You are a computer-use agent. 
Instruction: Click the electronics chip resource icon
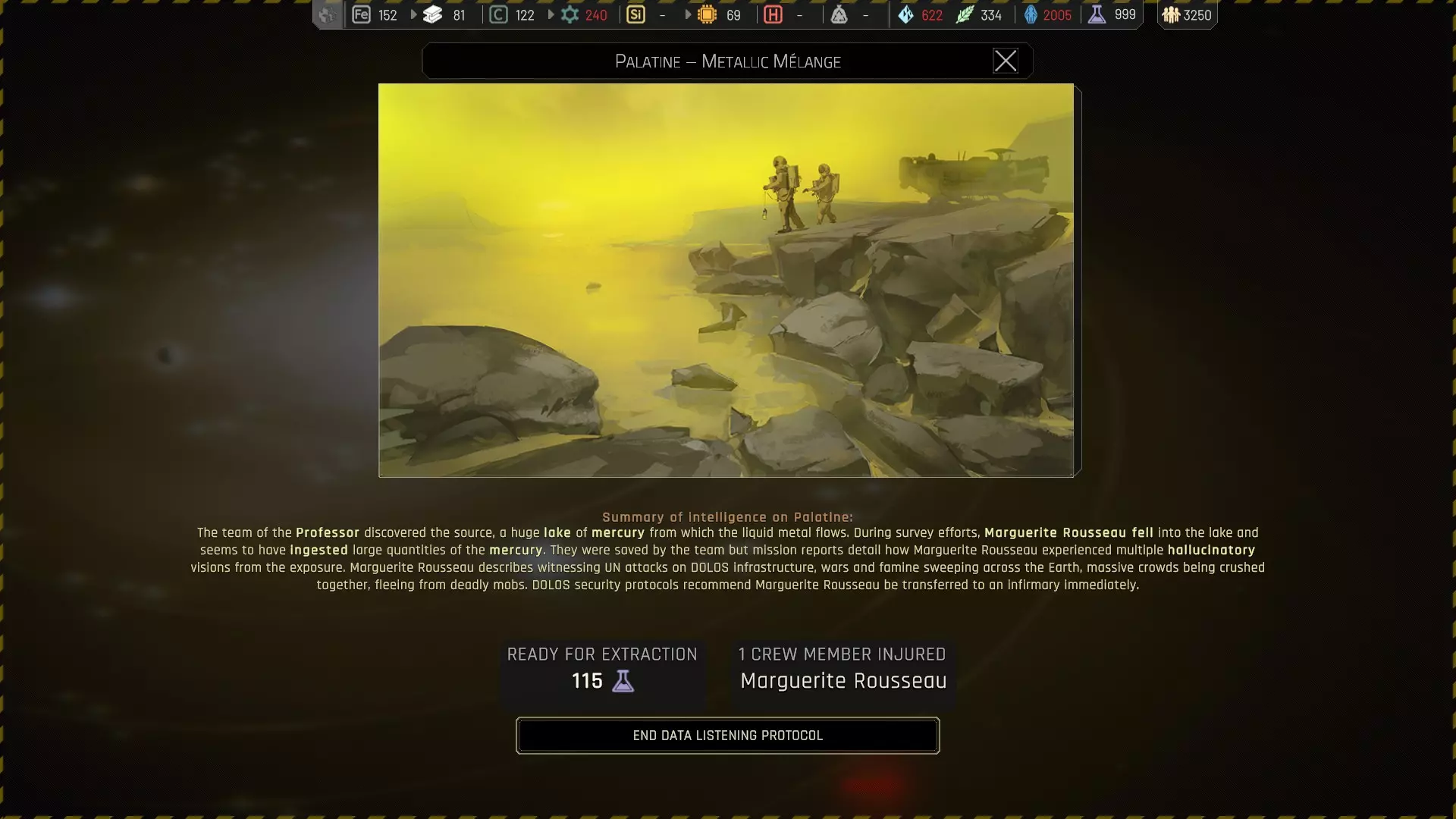707,14
